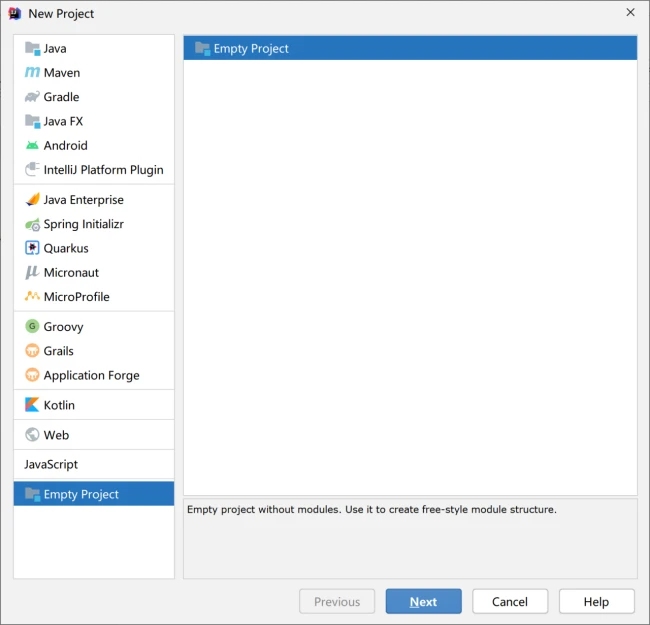Select JavaScript in the project list
Viewport: 650px width, 625px height.
click(x=51, y=465)
